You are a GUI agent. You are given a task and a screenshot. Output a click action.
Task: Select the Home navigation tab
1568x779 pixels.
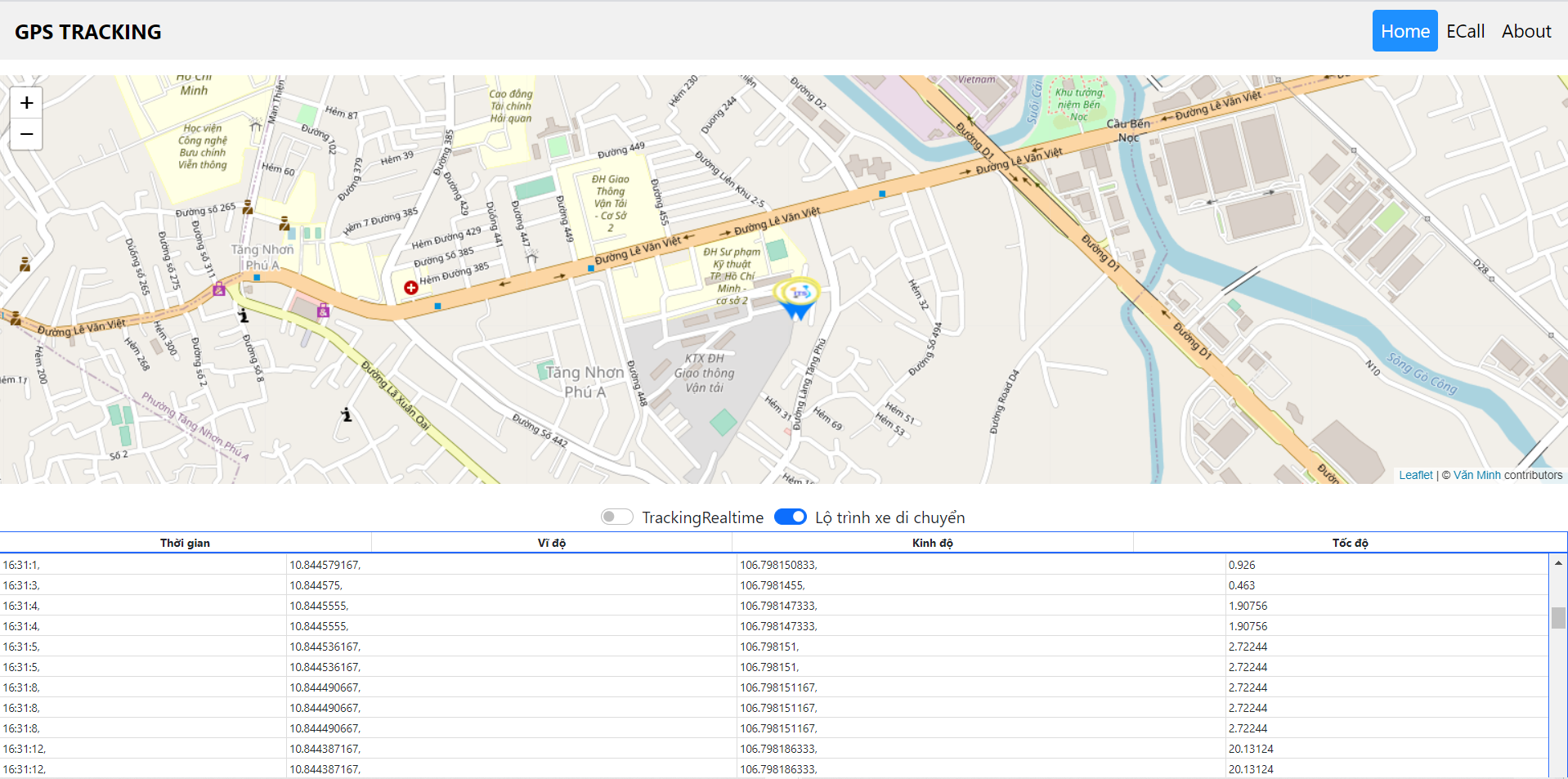click(x=1404, y=30)
